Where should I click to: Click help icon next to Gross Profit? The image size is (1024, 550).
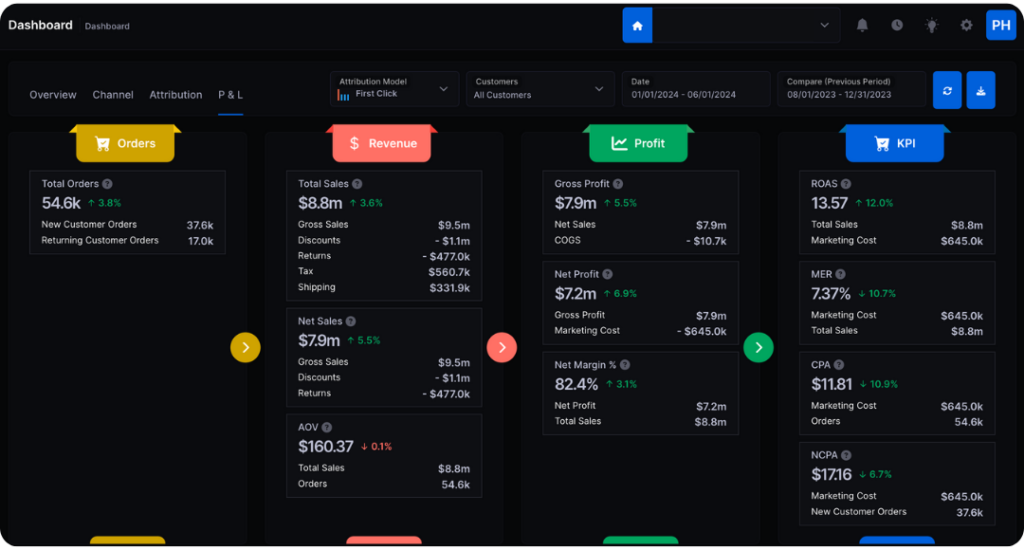pos(618,184)
